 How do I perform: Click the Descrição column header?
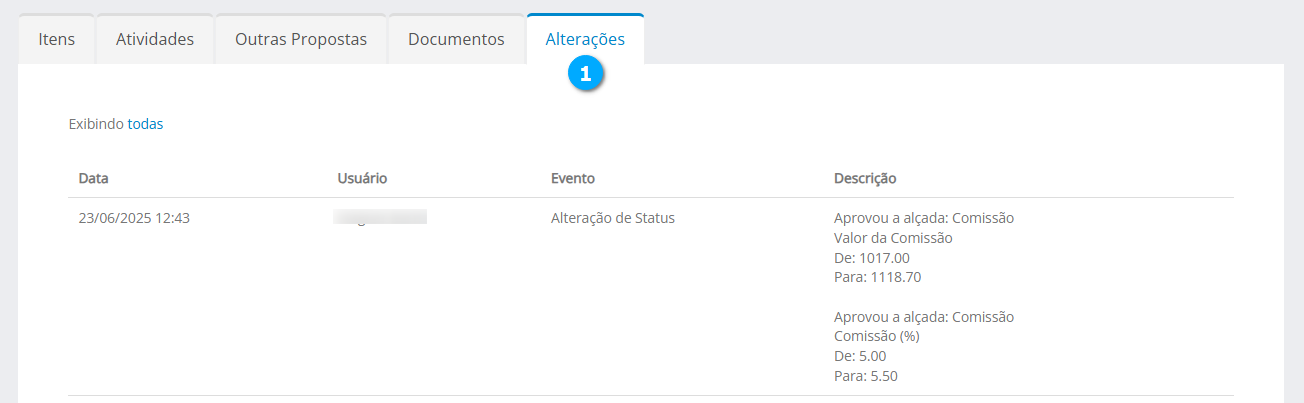pyautogui.click(x=865, y=178)
